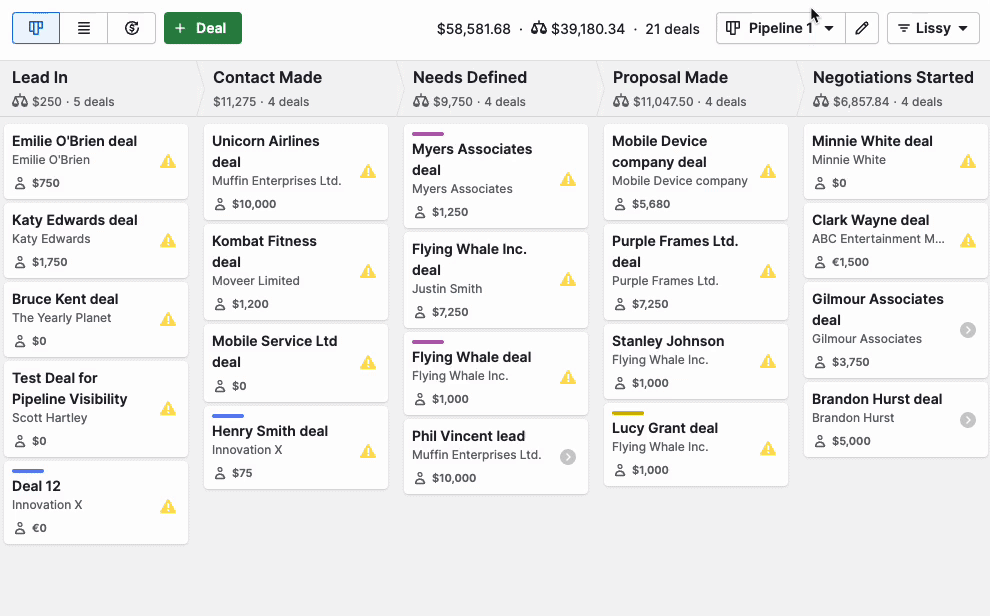Open the forecast view
The width and height of the screenshot is (990, 616).
[131, 28]
